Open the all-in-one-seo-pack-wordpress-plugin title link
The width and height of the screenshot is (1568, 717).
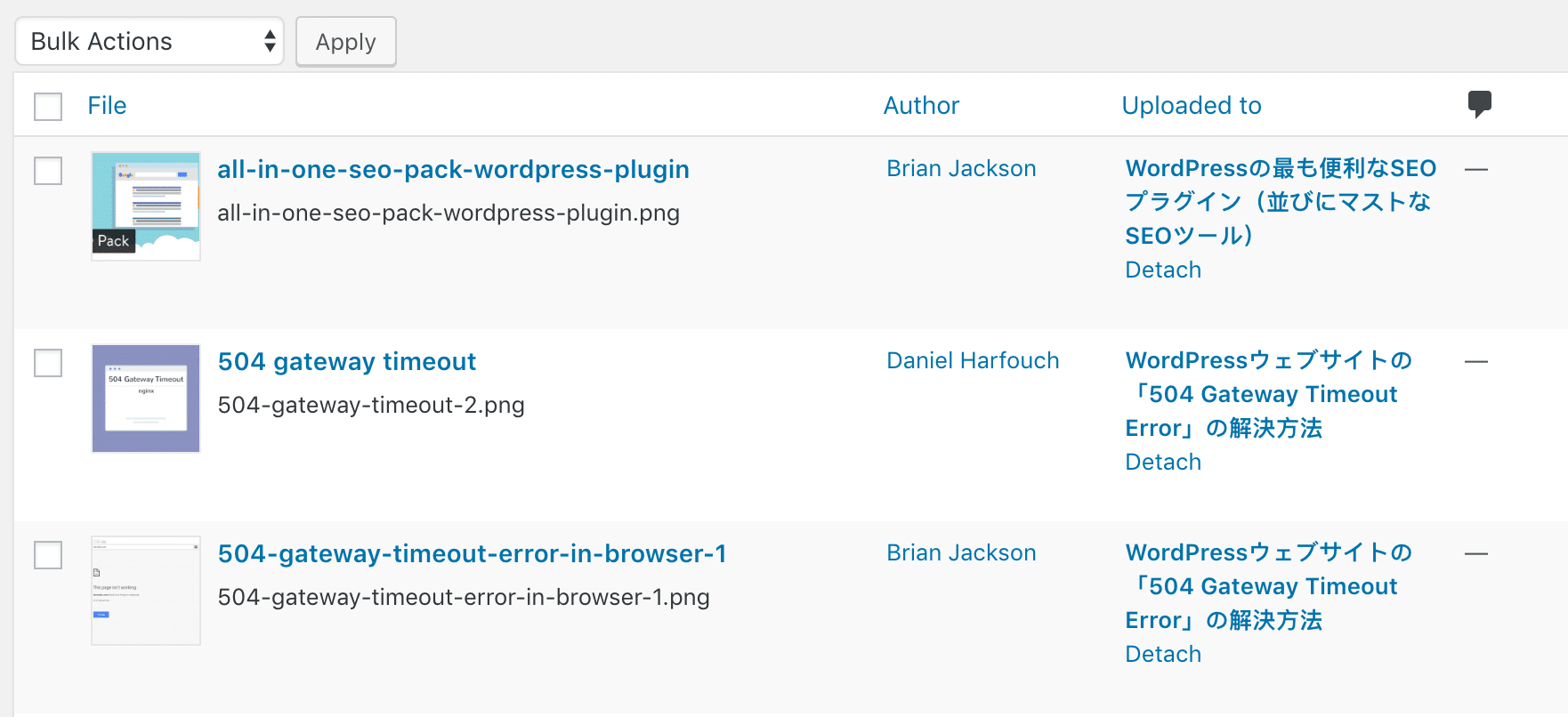(453, 169)
